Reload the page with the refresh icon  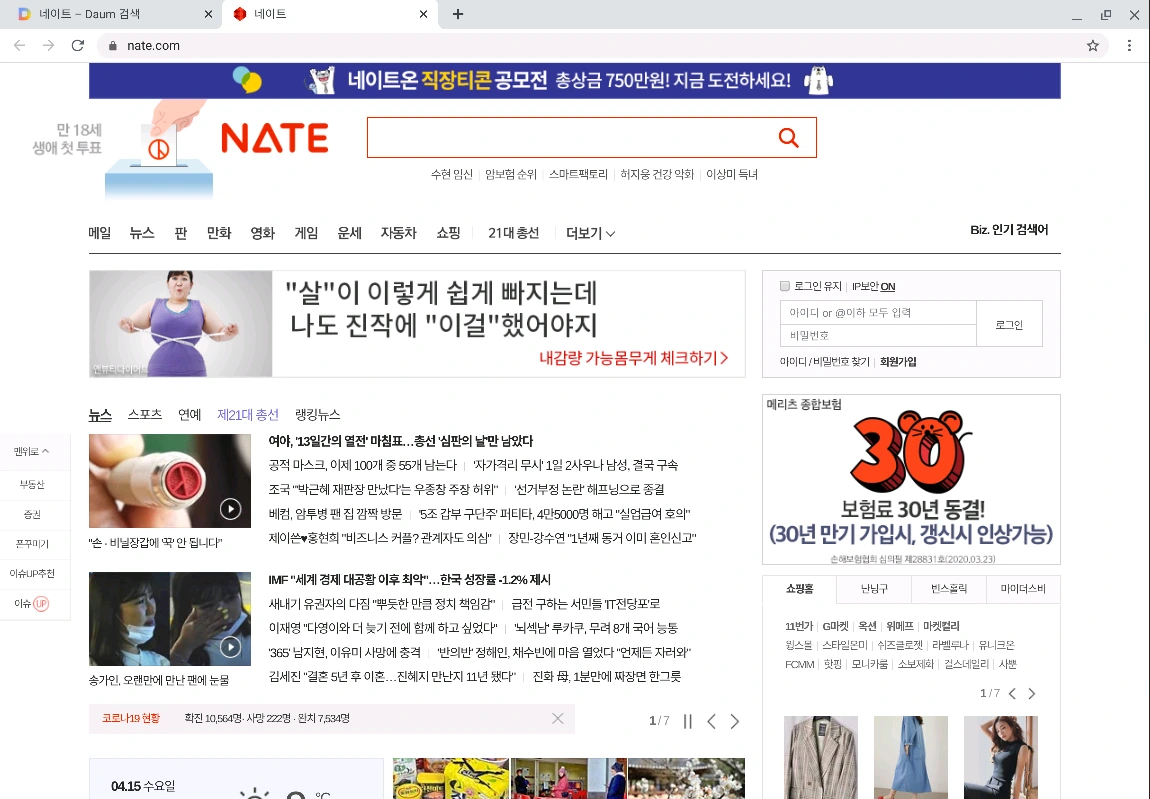[x=78, y=45]
